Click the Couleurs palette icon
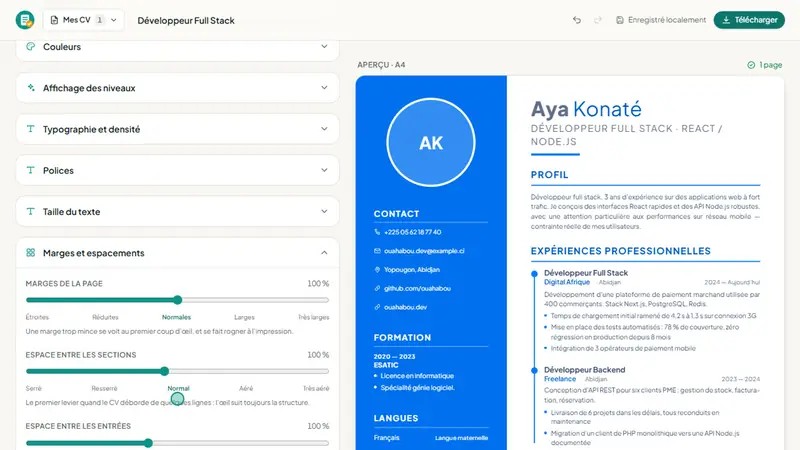Viewport: 800px width, 450px height. (x=31, y=46)
